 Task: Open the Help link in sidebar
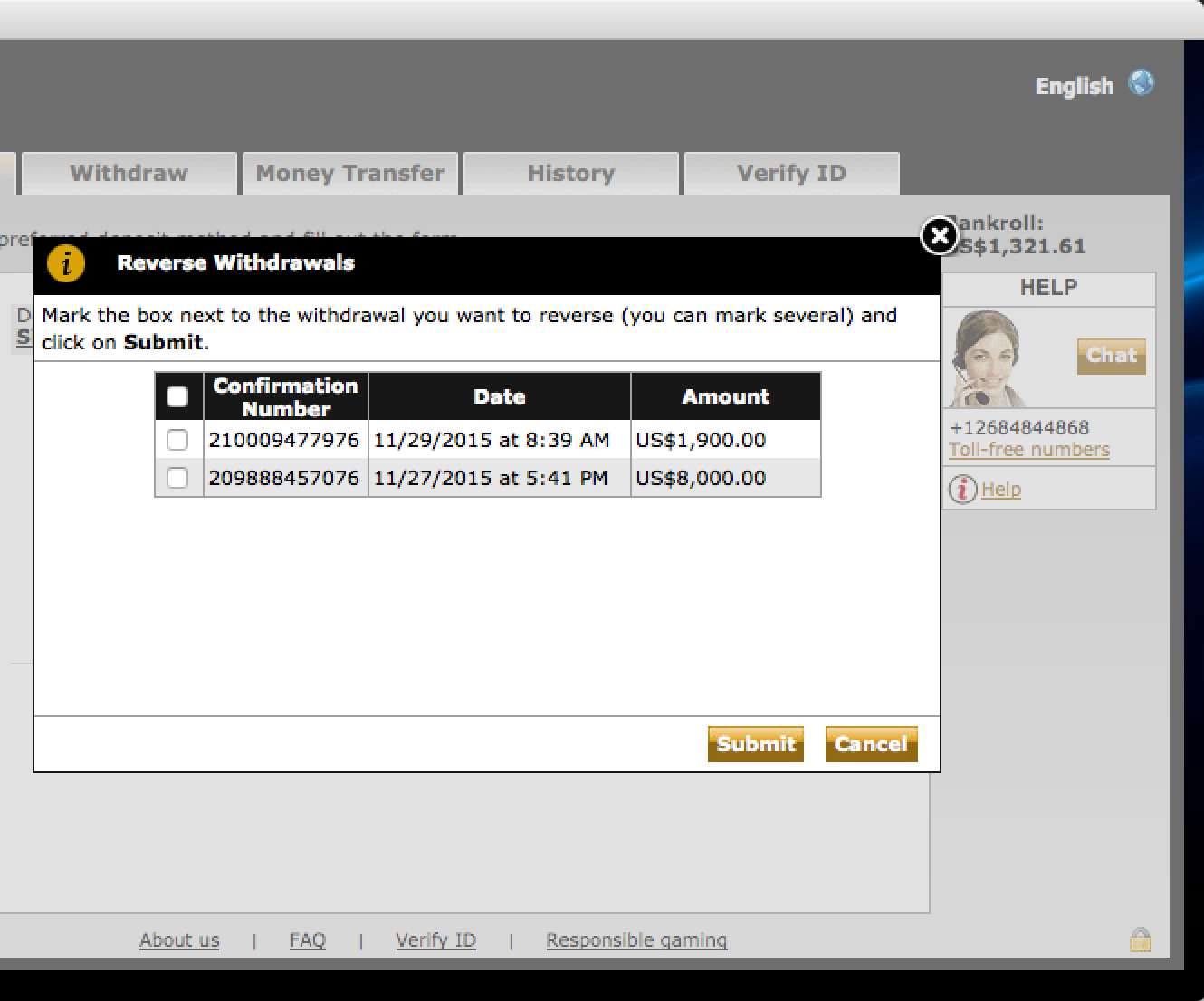[1001, 490]
